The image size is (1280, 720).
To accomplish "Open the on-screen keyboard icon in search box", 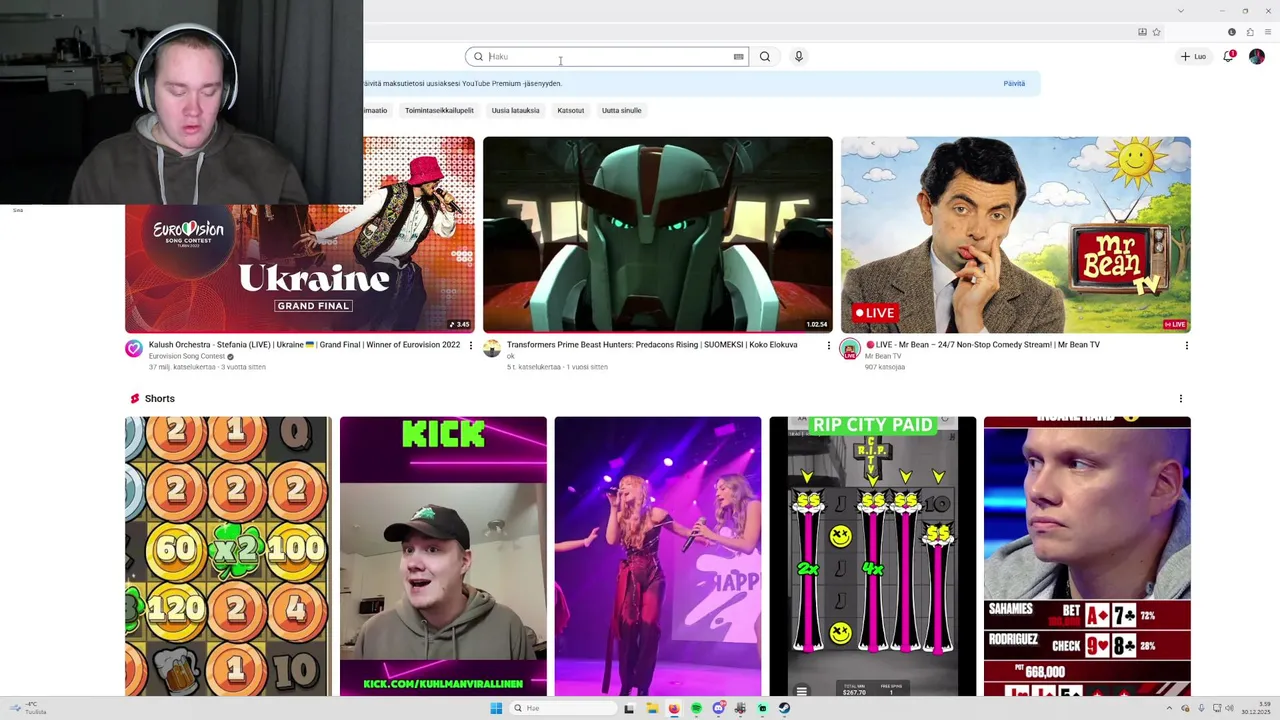I will click(x=738, y=57).
